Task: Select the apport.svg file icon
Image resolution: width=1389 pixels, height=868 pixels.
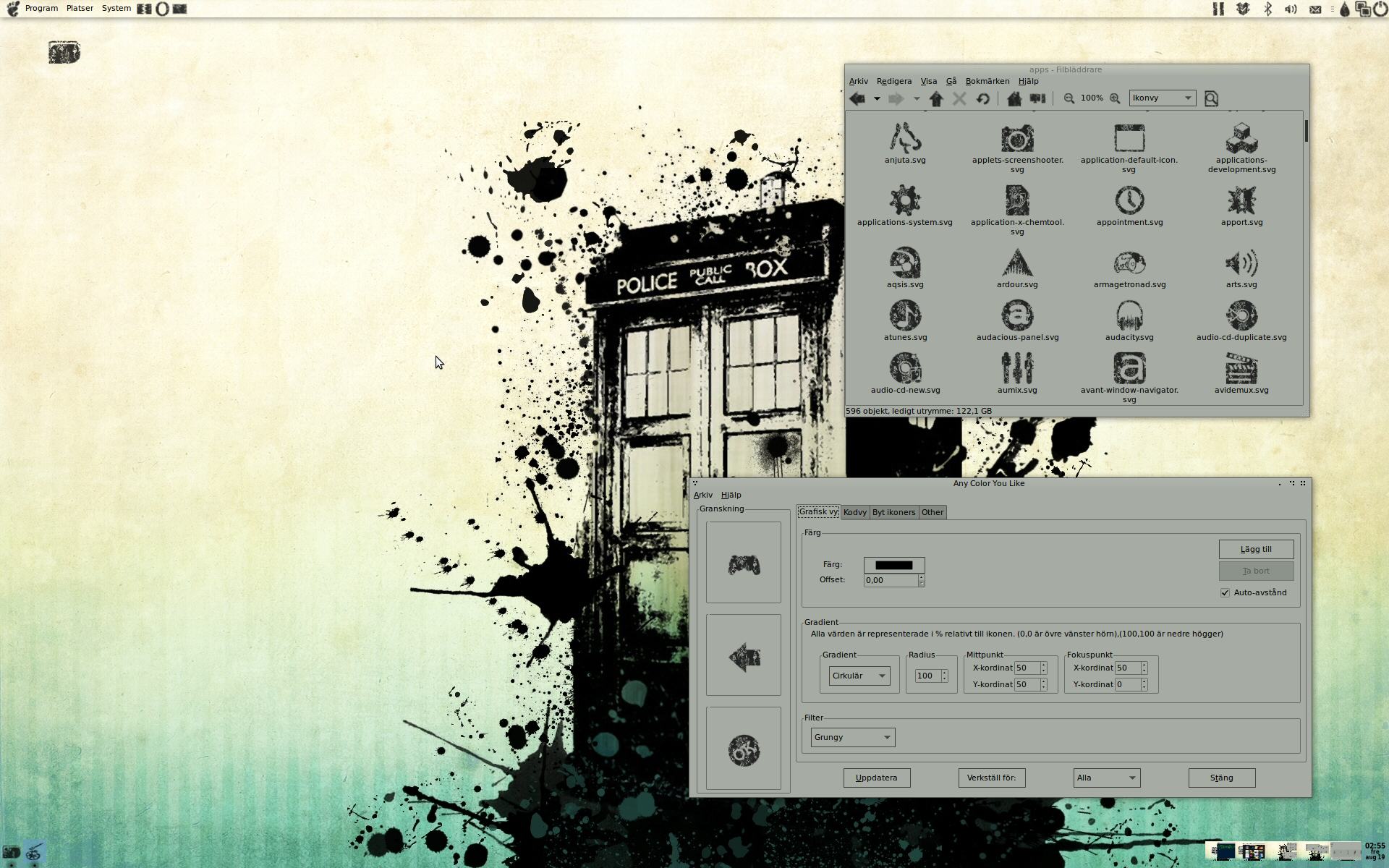Action: click(1241, 200)
